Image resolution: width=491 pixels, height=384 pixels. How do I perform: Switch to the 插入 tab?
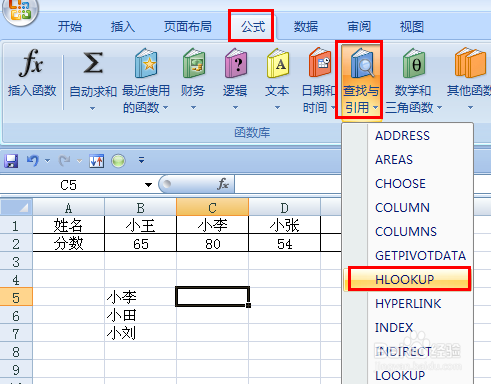coord(123,27)
